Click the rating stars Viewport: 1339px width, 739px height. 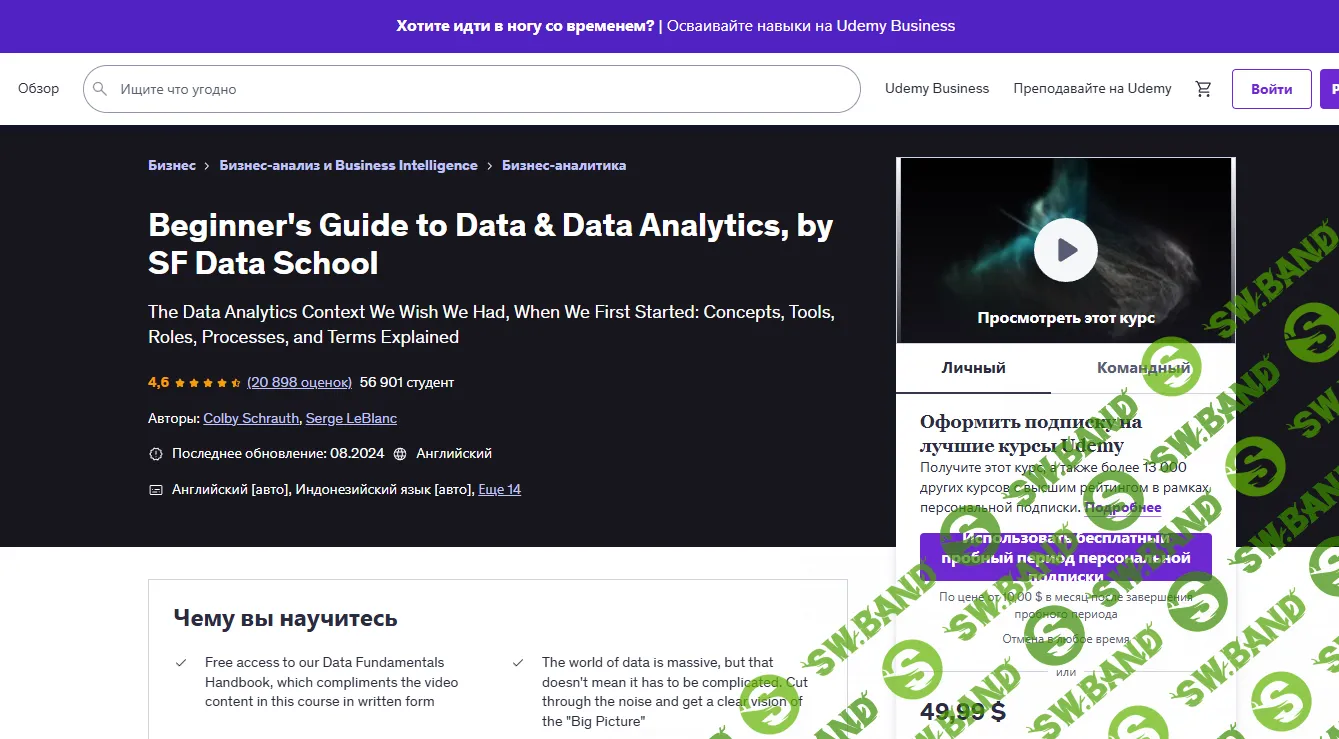click(x=208, y=382)
